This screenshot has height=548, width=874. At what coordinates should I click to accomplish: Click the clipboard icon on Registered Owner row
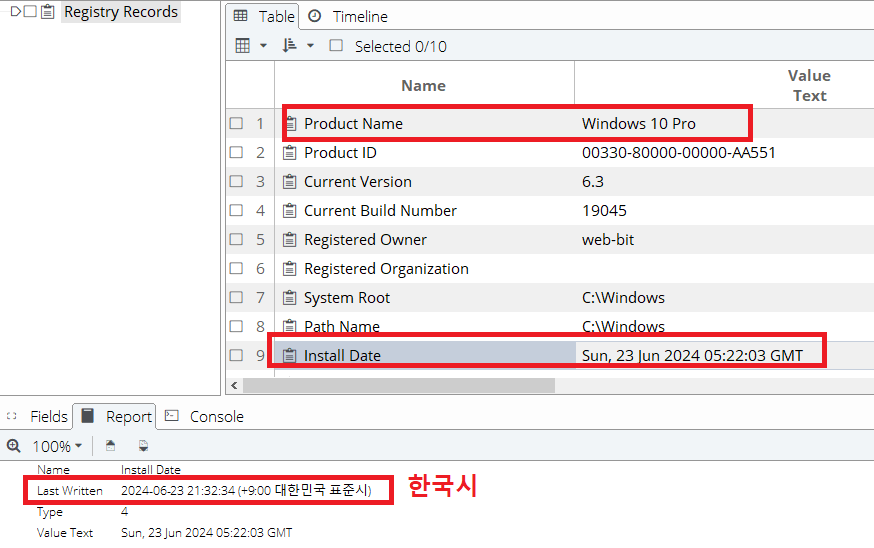[290, 240]
